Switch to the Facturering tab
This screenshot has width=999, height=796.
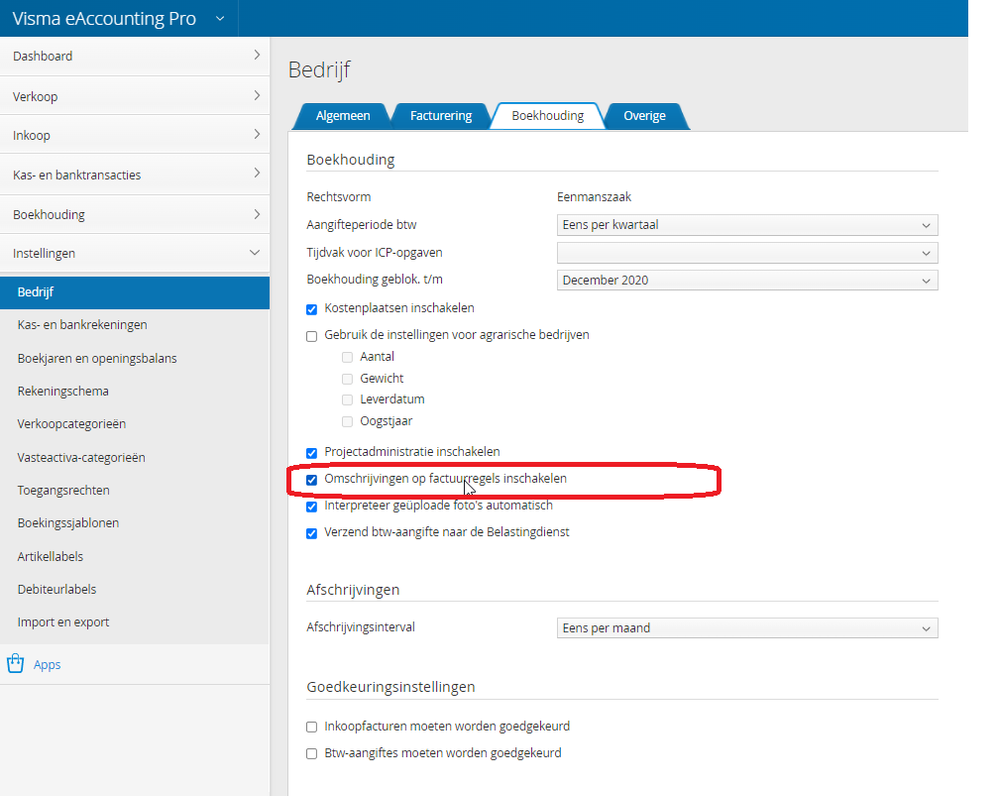tap(440, 116)
